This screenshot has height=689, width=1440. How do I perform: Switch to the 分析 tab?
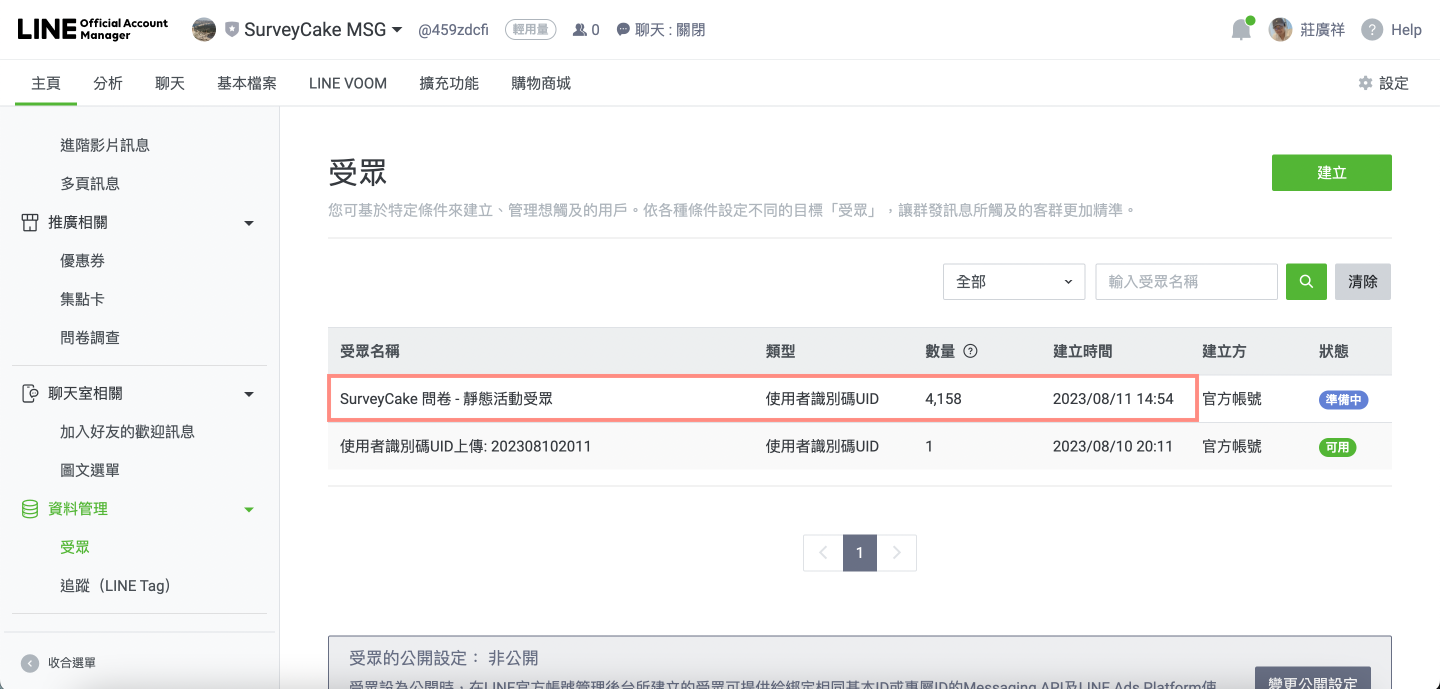coord(108,83)
